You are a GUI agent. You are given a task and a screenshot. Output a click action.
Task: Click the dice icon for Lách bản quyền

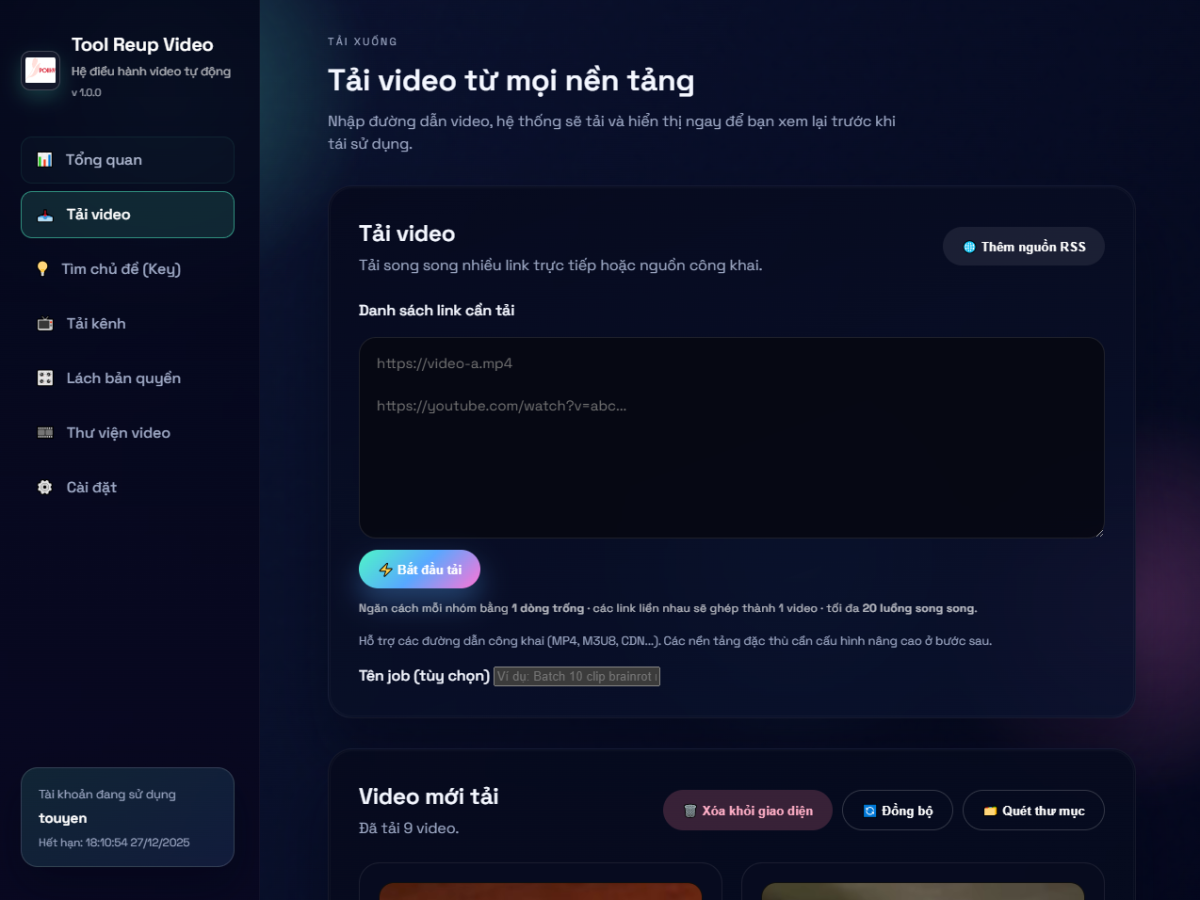click(x=45, y=378)
